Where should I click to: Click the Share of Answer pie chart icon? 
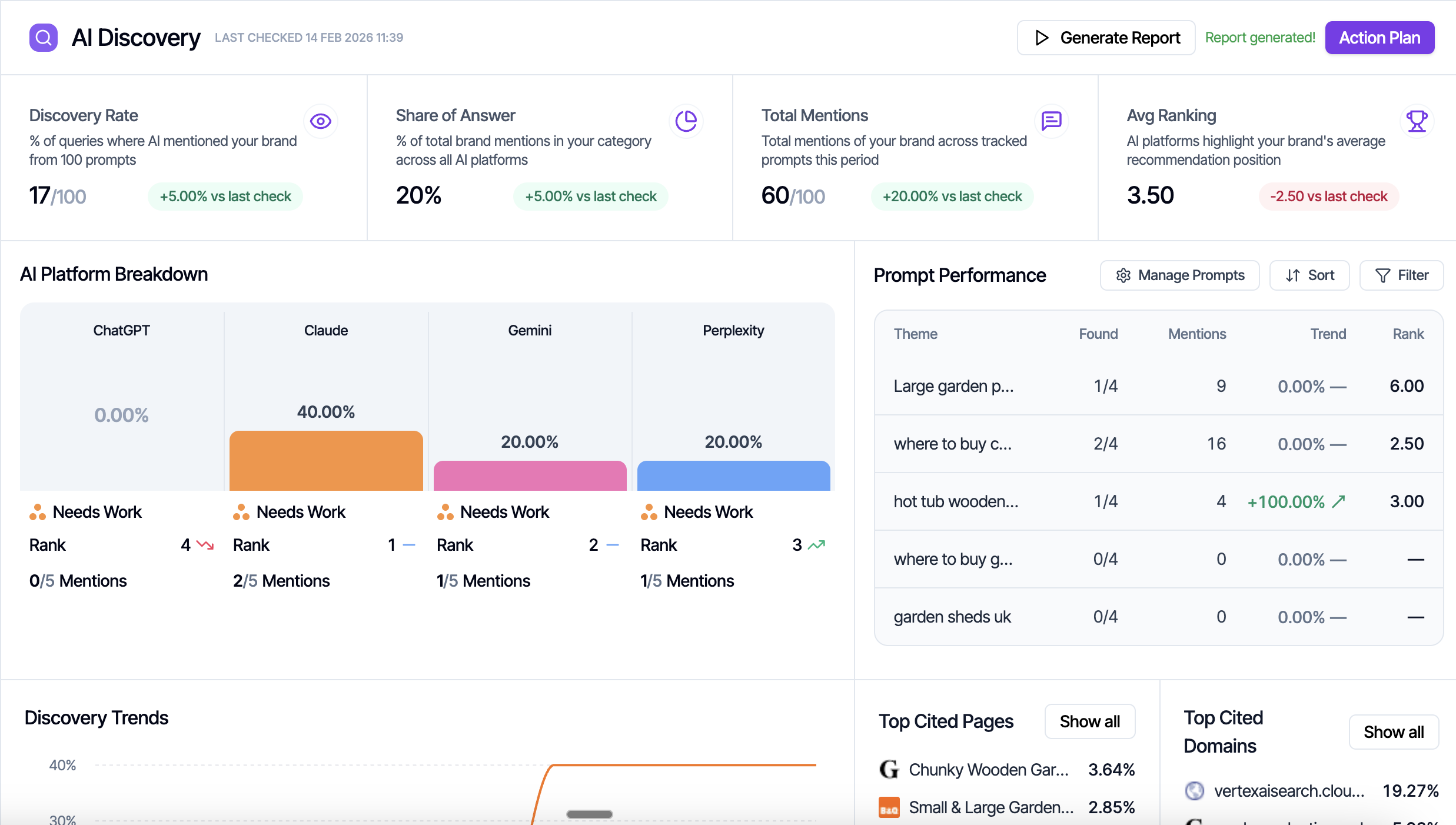pyautogui.click(x=686, y=121)
